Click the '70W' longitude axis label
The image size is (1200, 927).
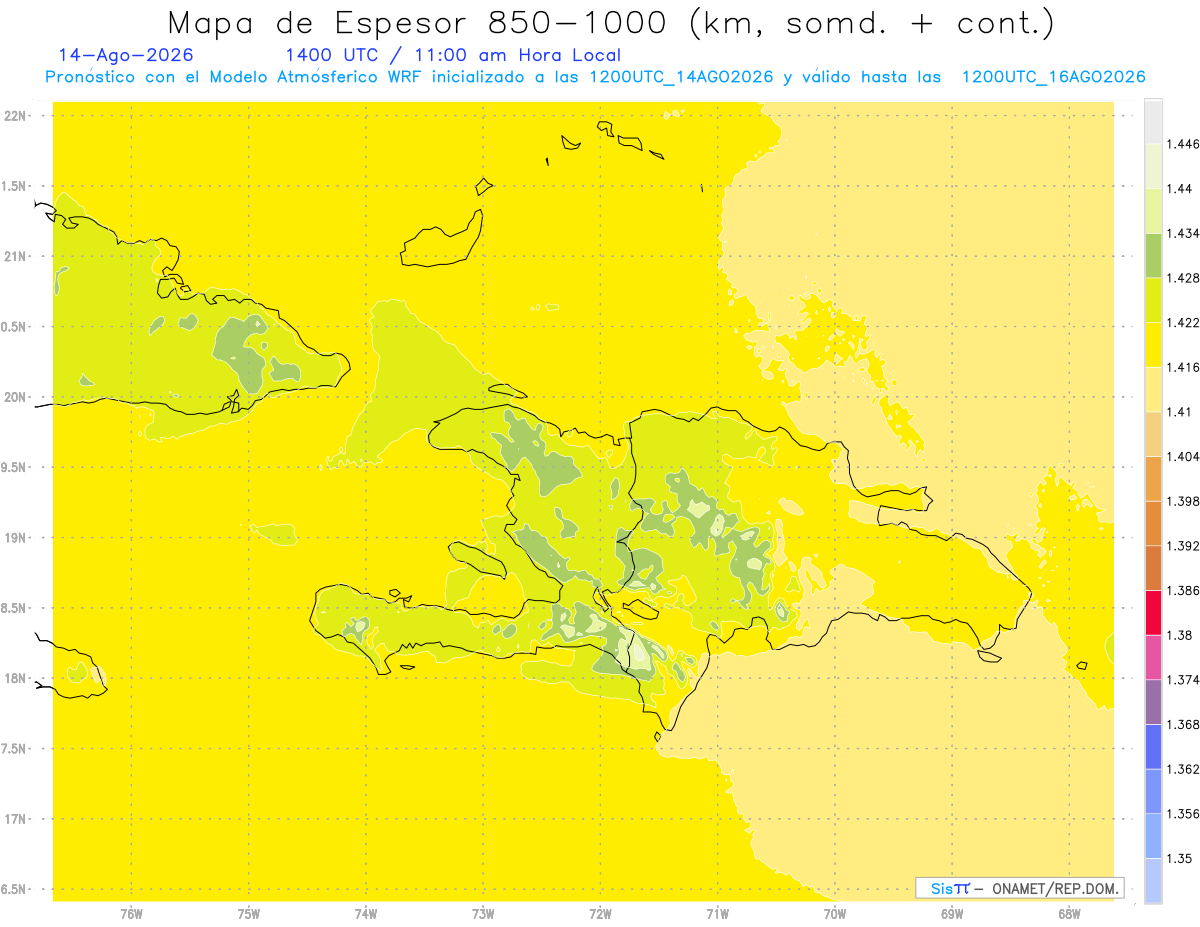coord(835,914)
